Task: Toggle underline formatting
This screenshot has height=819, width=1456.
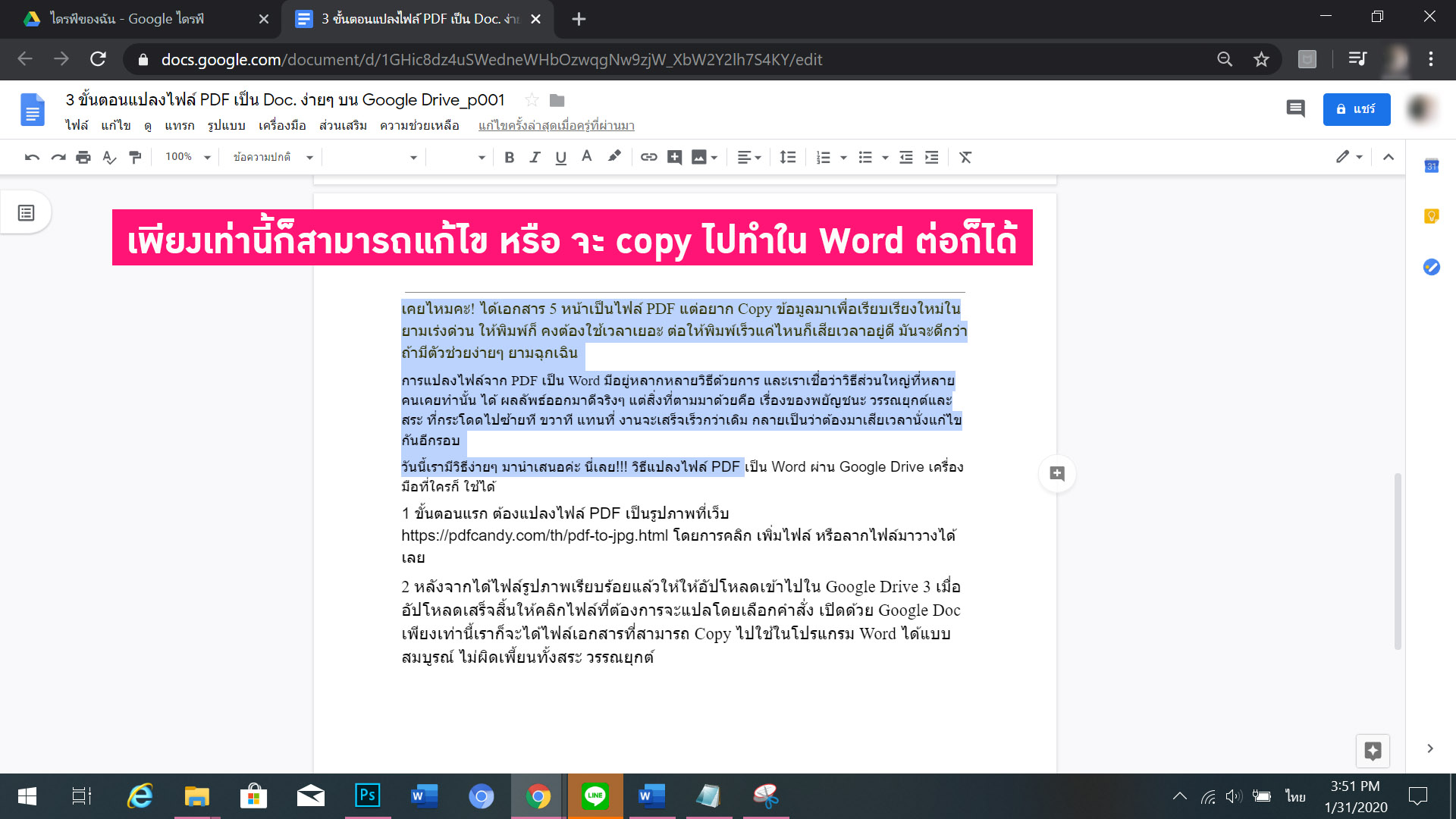Action: coord(560,157)
